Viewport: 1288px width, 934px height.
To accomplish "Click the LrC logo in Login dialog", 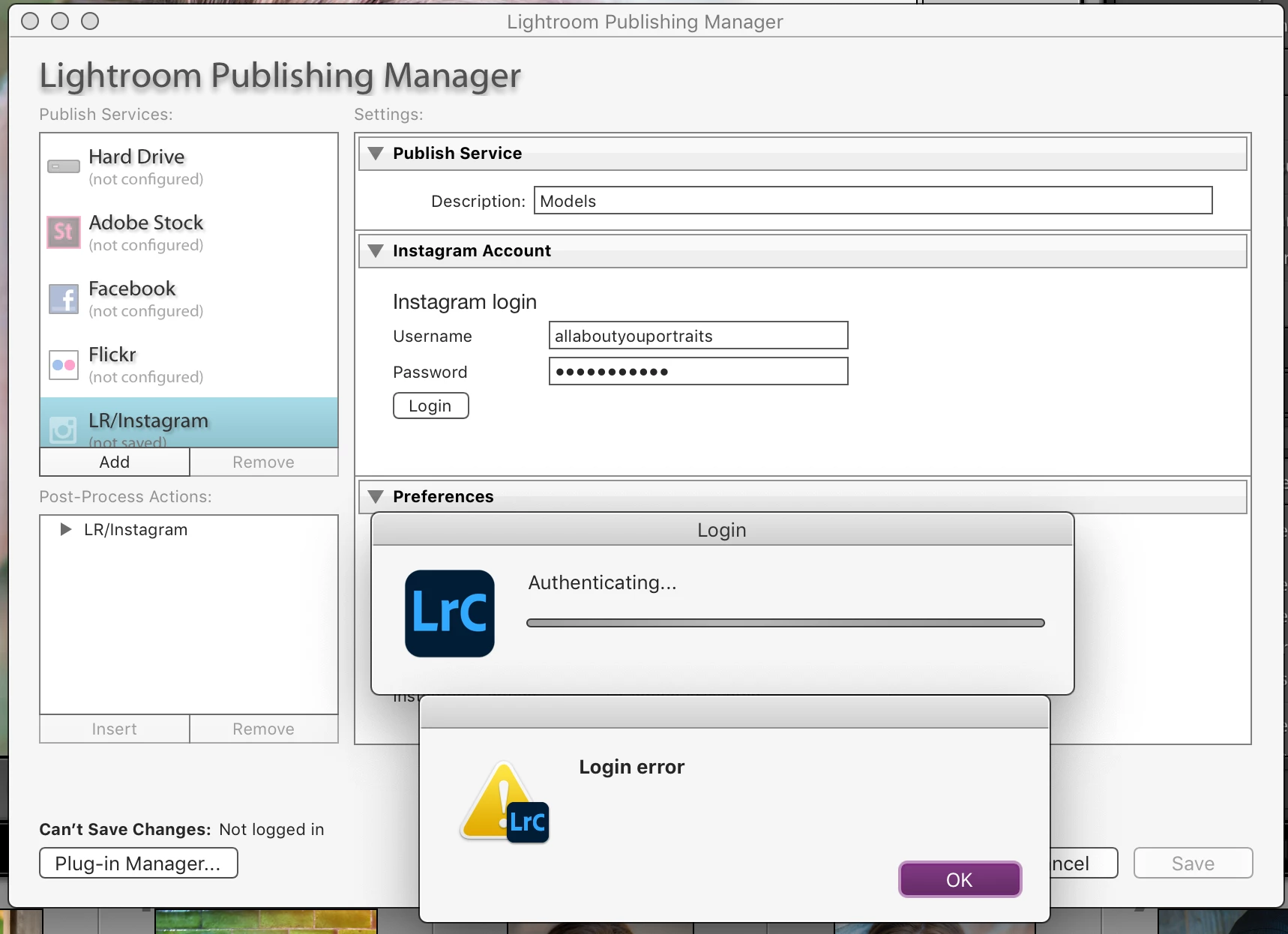I will pyautogui.click(x=450, y=613).
